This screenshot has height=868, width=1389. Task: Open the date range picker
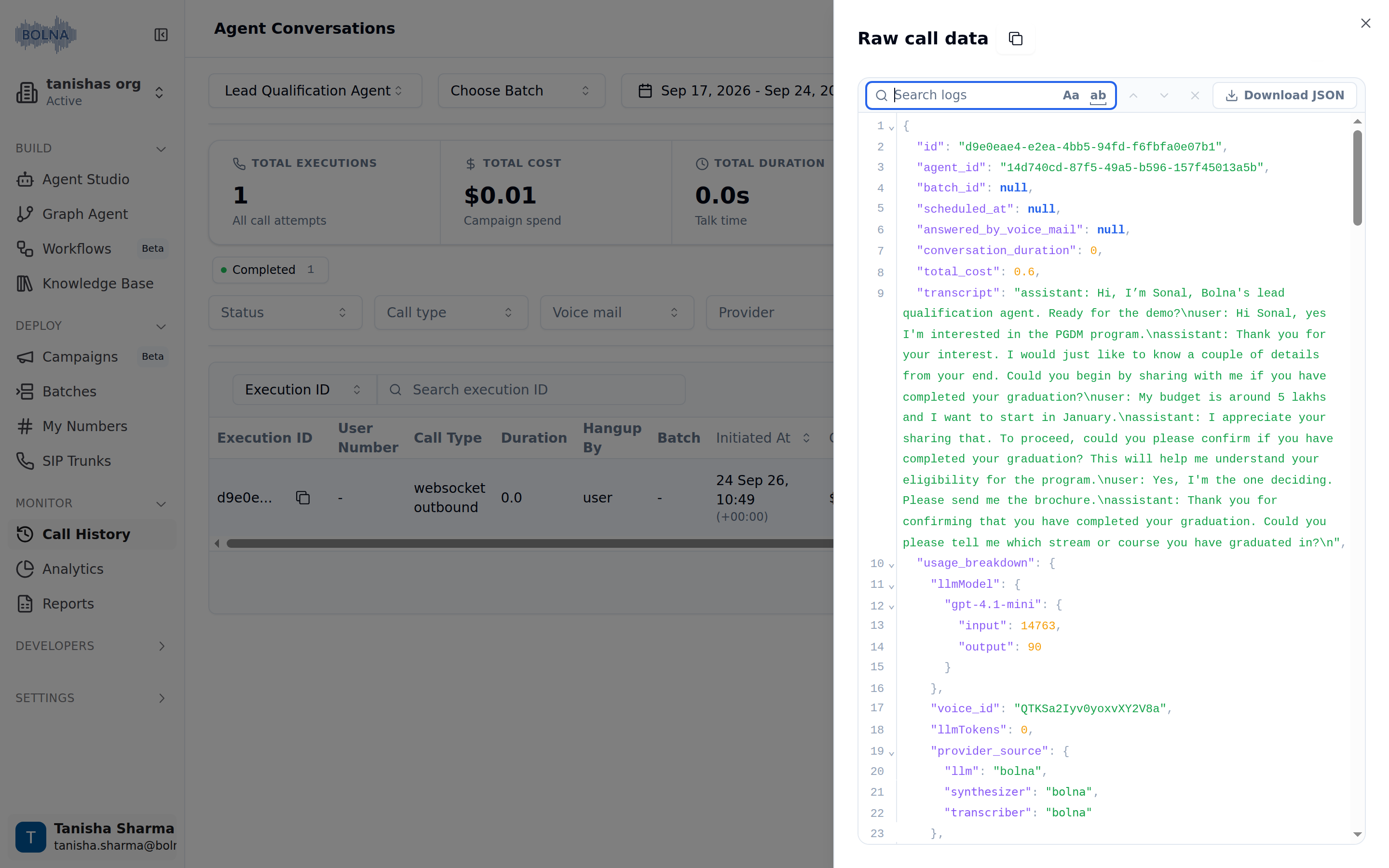point(727,91)
